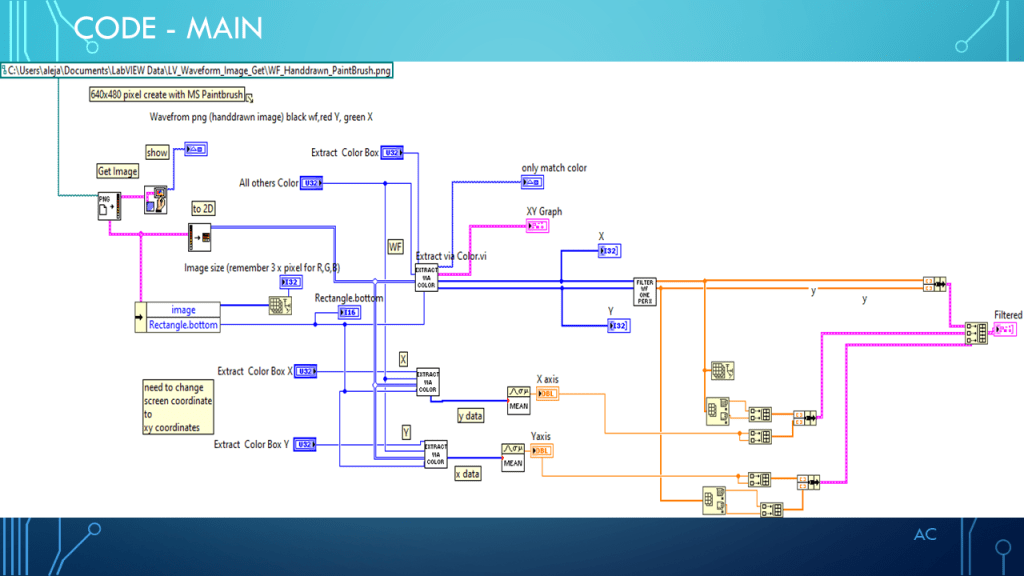Select the 'Extract Color Box X' U32 terminal
The width and height of the screenshot is (1024, 576).
pyautogui.click(x=306, y=371)
